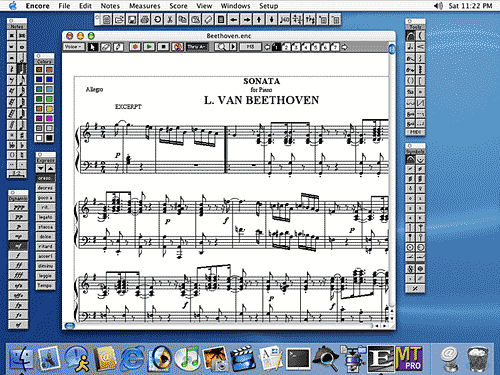Select the slur tool in Tools palette
This screenshot has width=500, height=375.
pos(410,36)
